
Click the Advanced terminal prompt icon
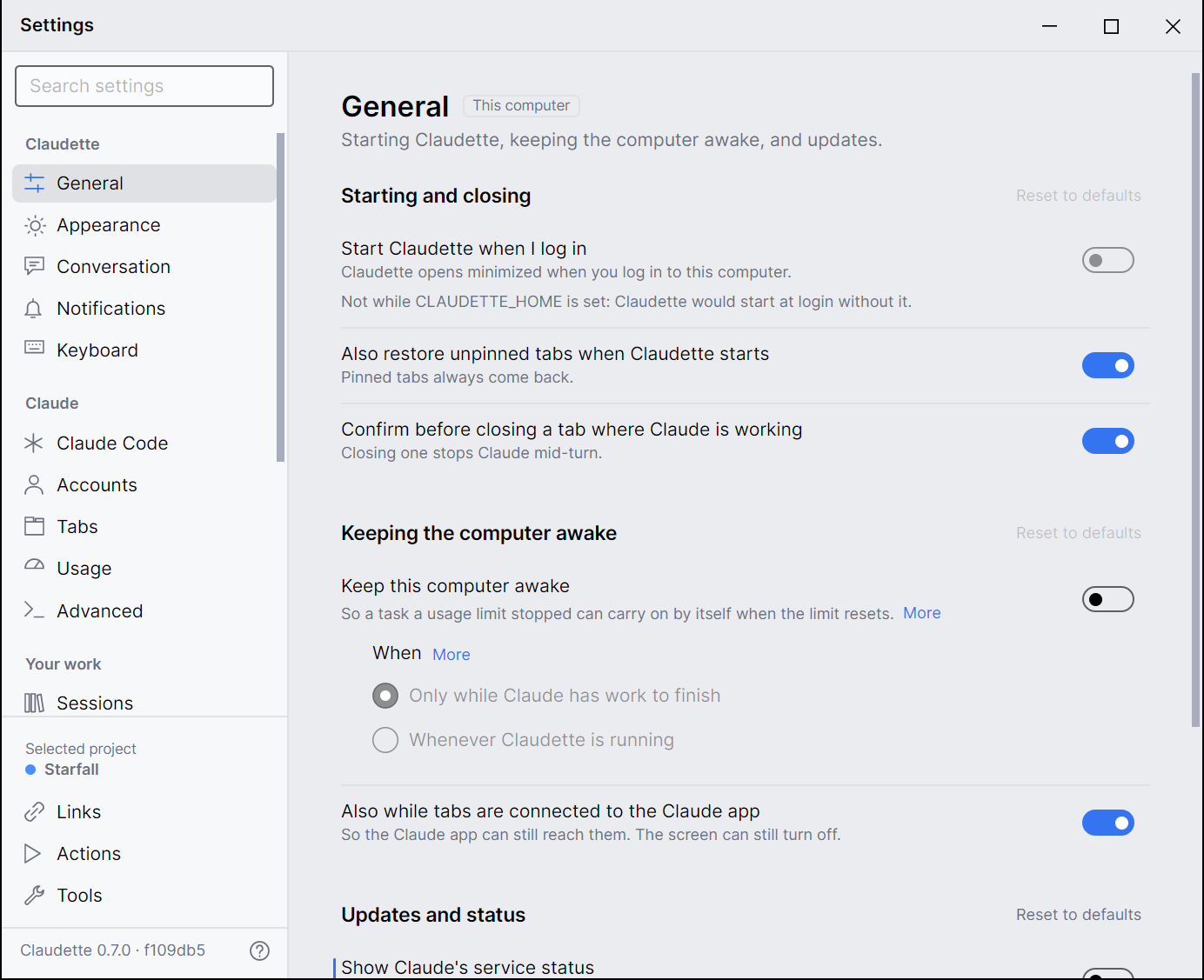(x=34, y=610)
